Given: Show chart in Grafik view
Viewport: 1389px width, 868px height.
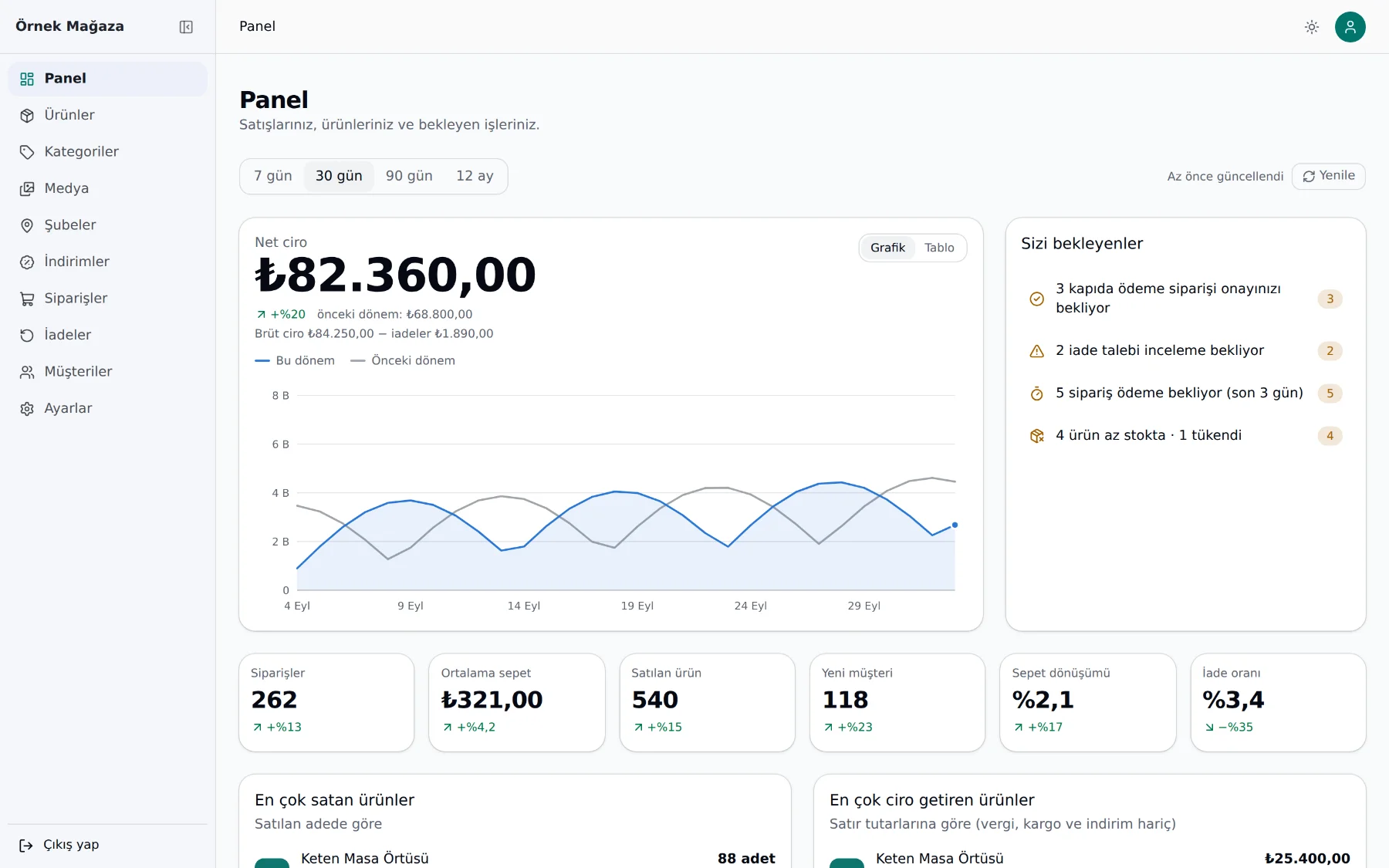Looking at the screenshot, I should 887,248.
